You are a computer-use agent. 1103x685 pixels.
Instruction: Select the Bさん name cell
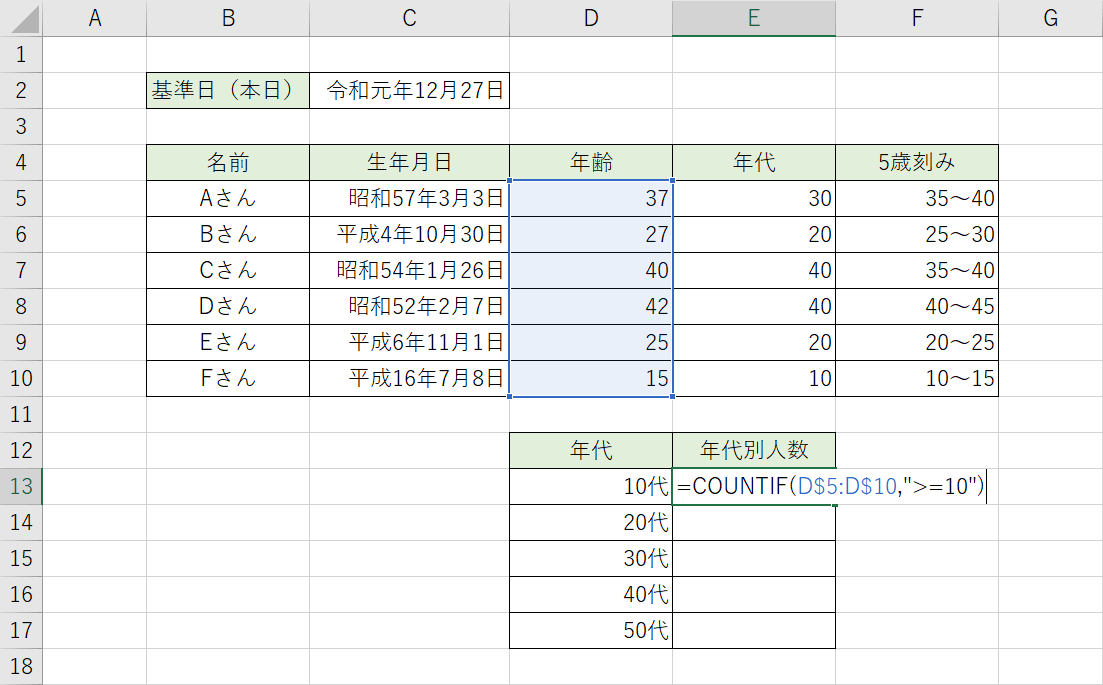pyautogui.click(x=228, y=234)
